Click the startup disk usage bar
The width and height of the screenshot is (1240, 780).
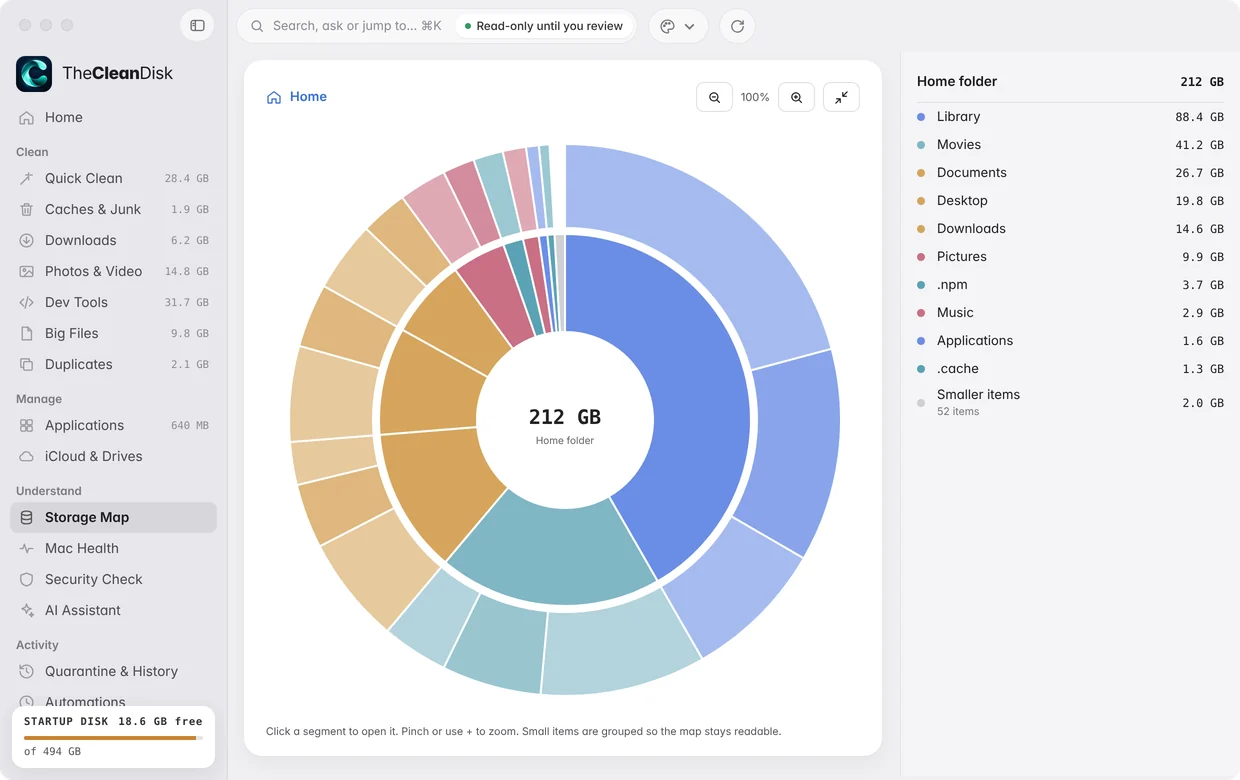[113, 738]
